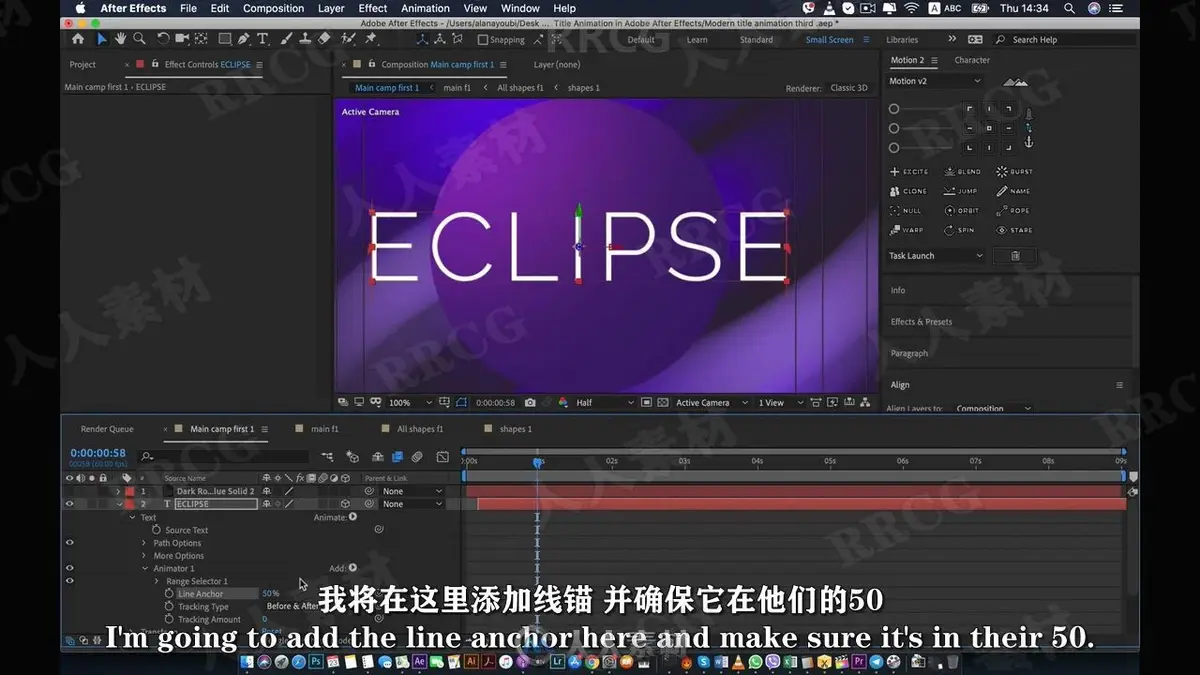Toggle the 3D layer switch for ECLIPSE
Image resolution: width=1200 pixels, height=675 pixels.
coord(345,504)
